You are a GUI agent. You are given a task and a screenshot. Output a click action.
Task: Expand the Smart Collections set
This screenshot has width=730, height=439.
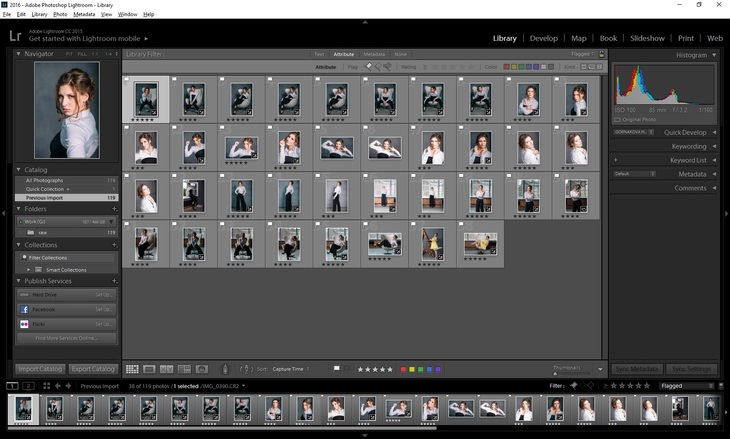point(28,270)
